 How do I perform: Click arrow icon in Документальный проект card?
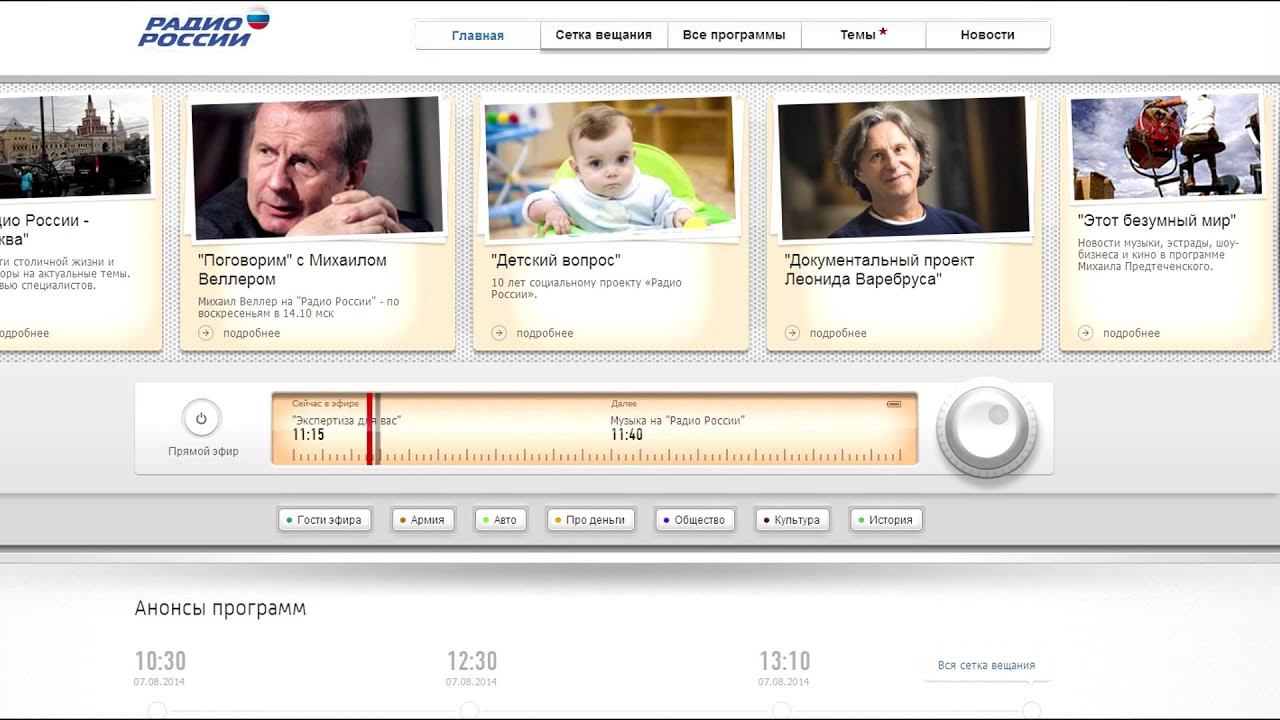tap(792, 333)
